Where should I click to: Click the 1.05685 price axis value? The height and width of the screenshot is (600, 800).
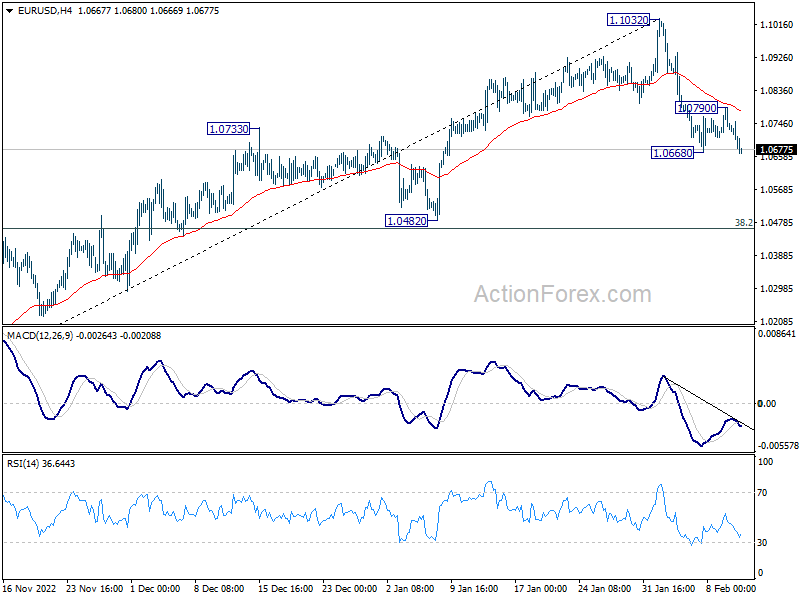(x=777, y=189)
